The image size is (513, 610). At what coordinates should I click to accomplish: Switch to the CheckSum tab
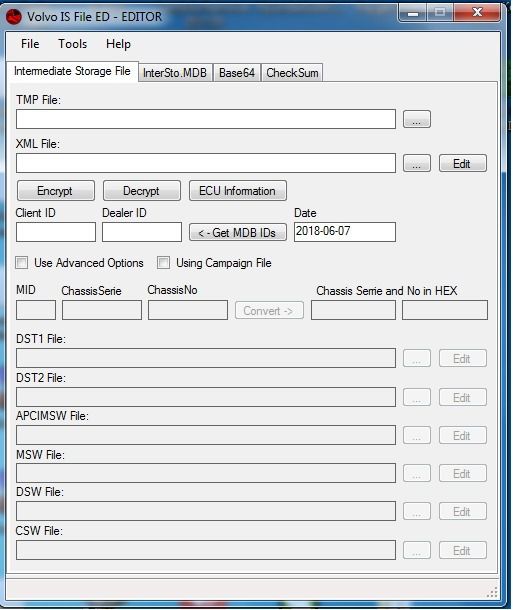(292, 73)
